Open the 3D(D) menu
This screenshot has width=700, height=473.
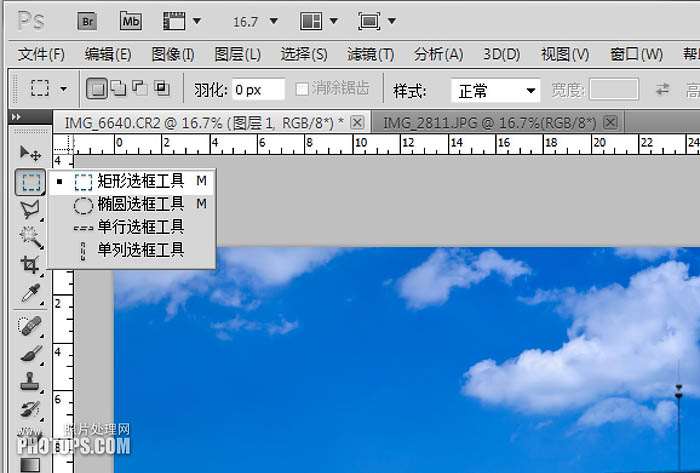tap(502, 54)
